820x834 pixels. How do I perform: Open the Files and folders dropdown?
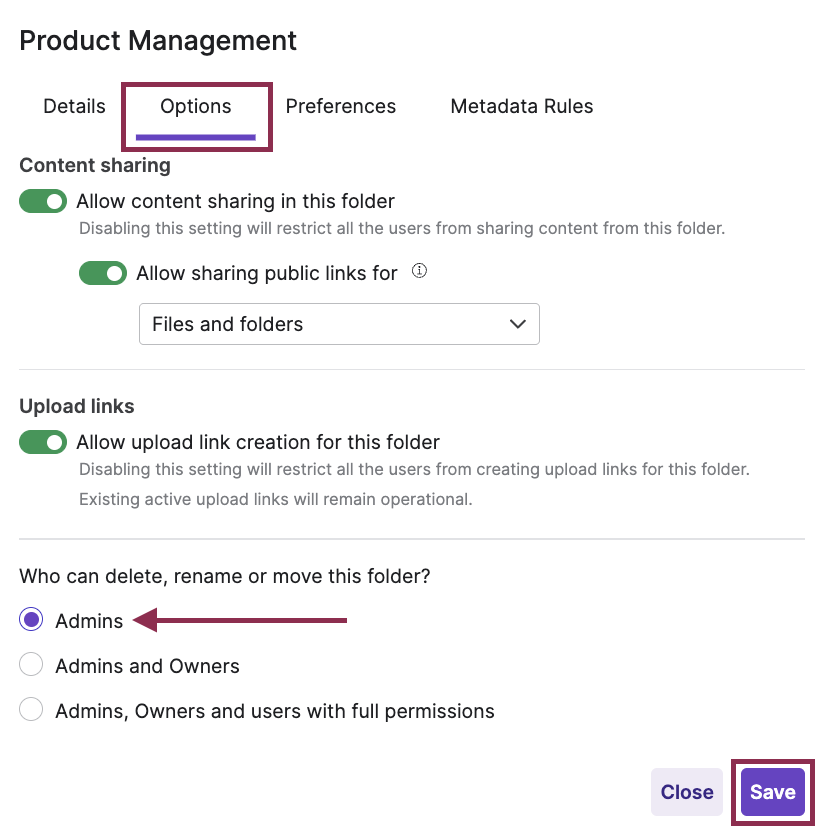[x=338, y=324]
